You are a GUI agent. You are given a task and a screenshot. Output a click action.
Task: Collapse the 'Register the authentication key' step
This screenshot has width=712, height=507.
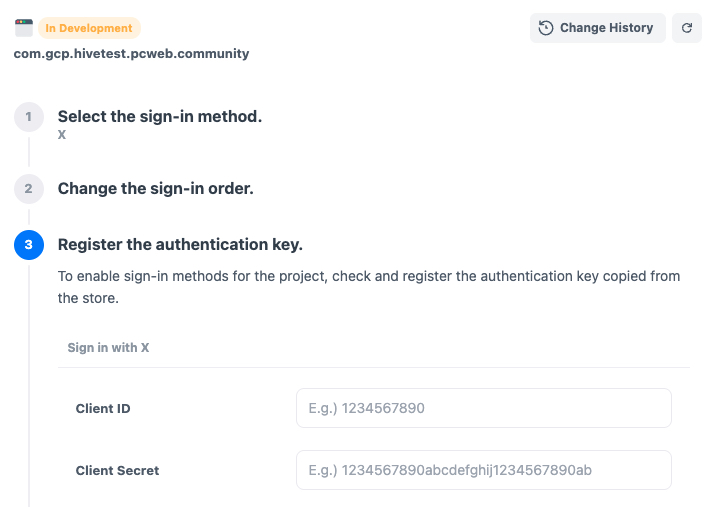click(180, 244)
